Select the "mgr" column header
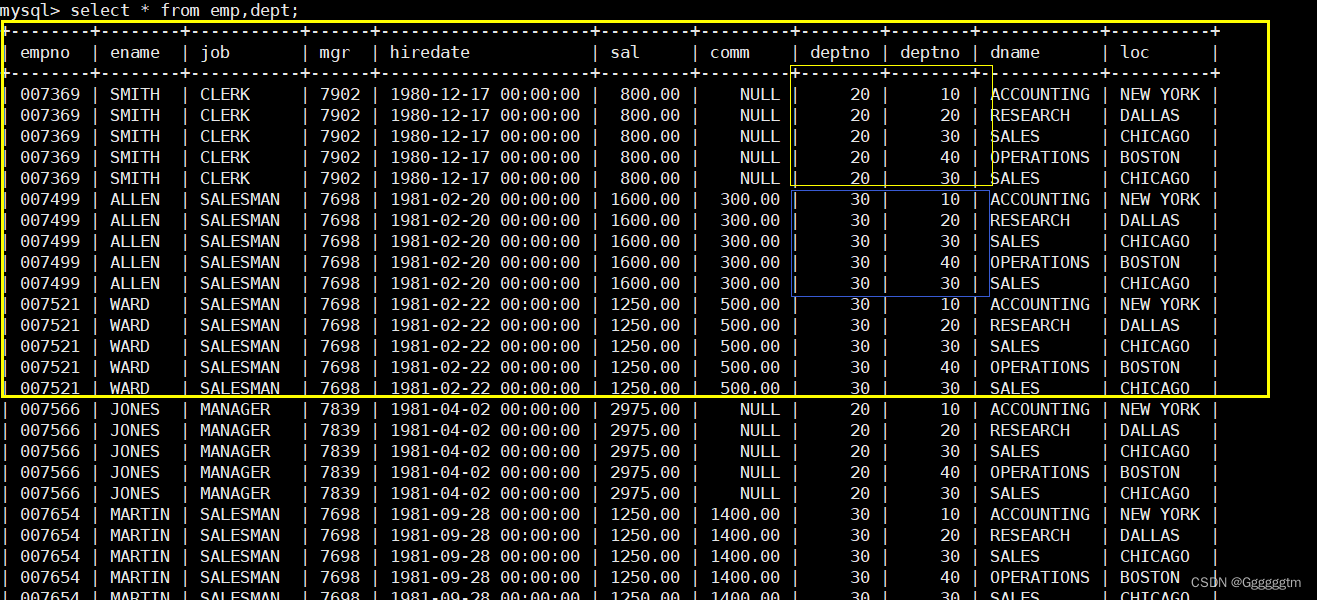 tap(335, 53)
